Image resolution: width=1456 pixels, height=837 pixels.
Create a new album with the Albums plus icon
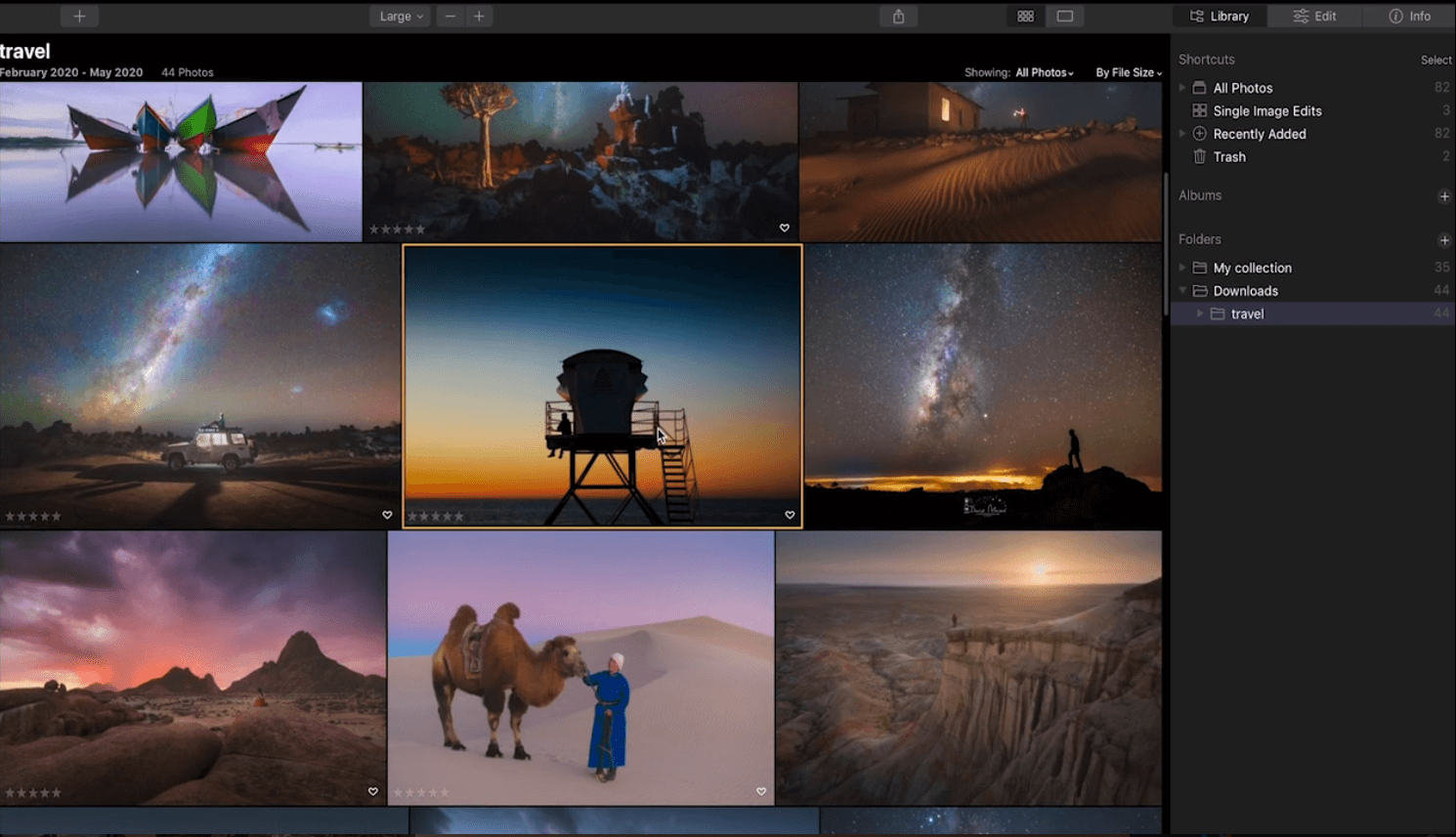coord(1444,195)
